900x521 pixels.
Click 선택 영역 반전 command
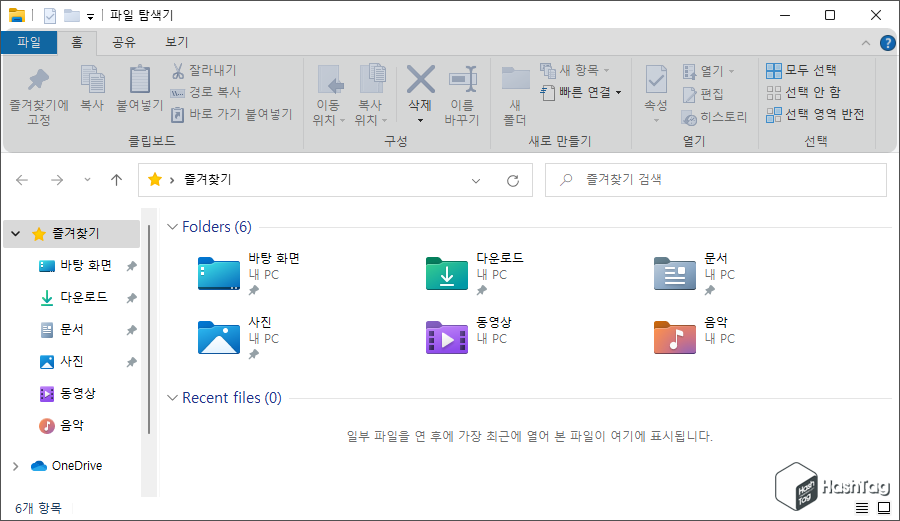[x=815, y=114]
